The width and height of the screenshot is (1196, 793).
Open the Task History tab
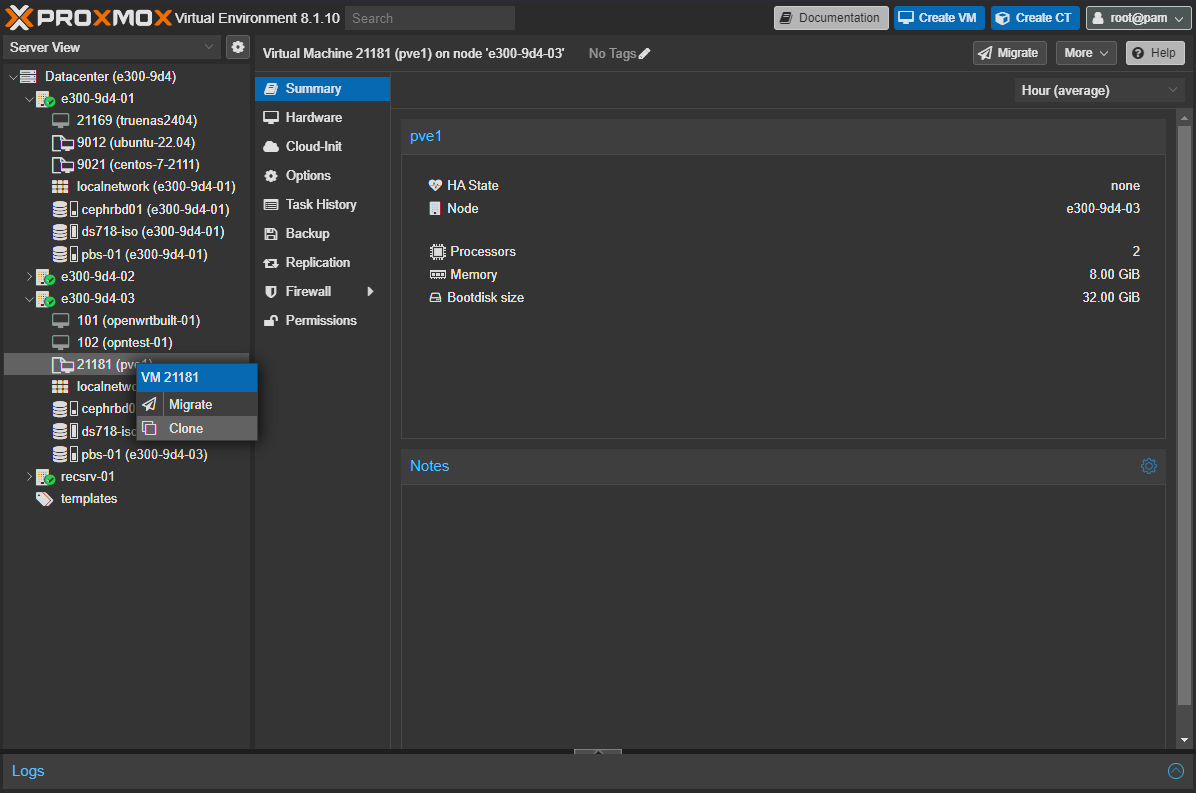tap(323, 204)
